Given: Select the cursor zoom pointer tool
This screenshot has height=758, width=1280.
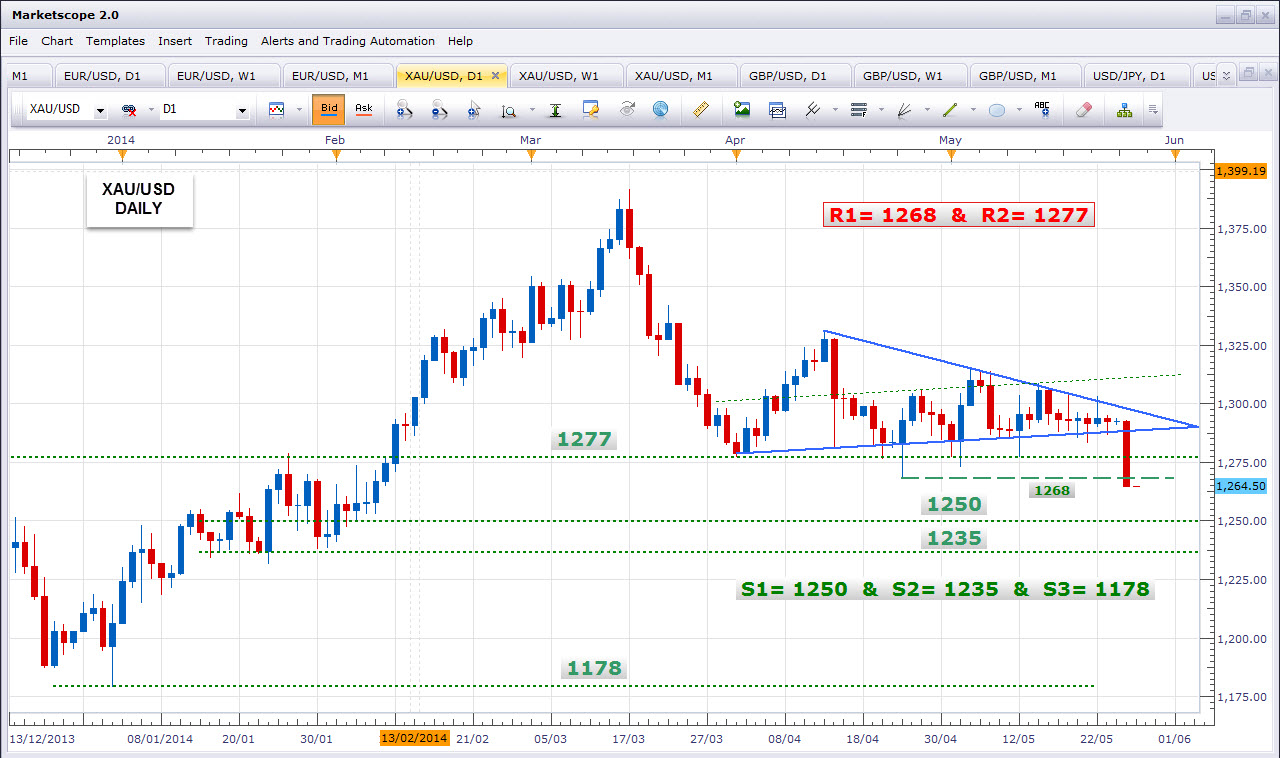Looking at the screenshot, I should (x=474, y=110).
